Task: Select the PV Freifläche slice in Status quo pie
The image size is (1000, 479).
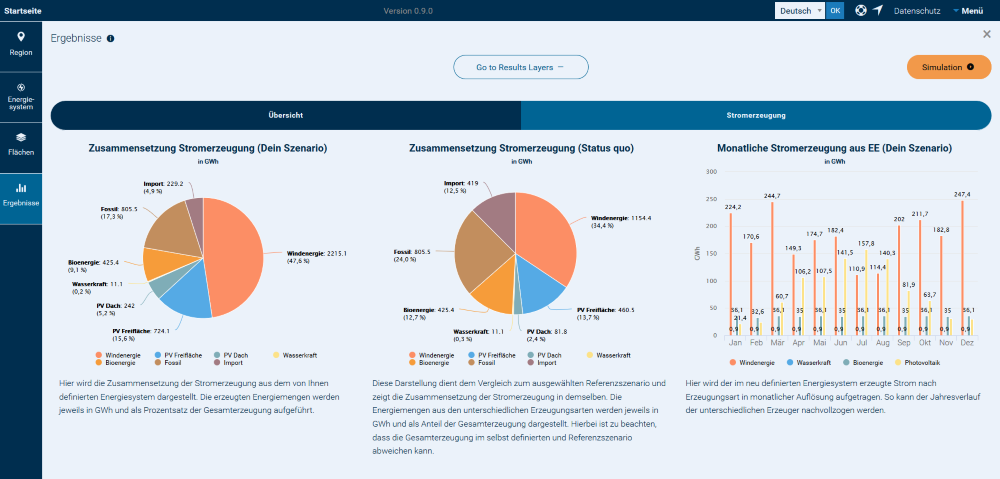Action: coord(534,286)
